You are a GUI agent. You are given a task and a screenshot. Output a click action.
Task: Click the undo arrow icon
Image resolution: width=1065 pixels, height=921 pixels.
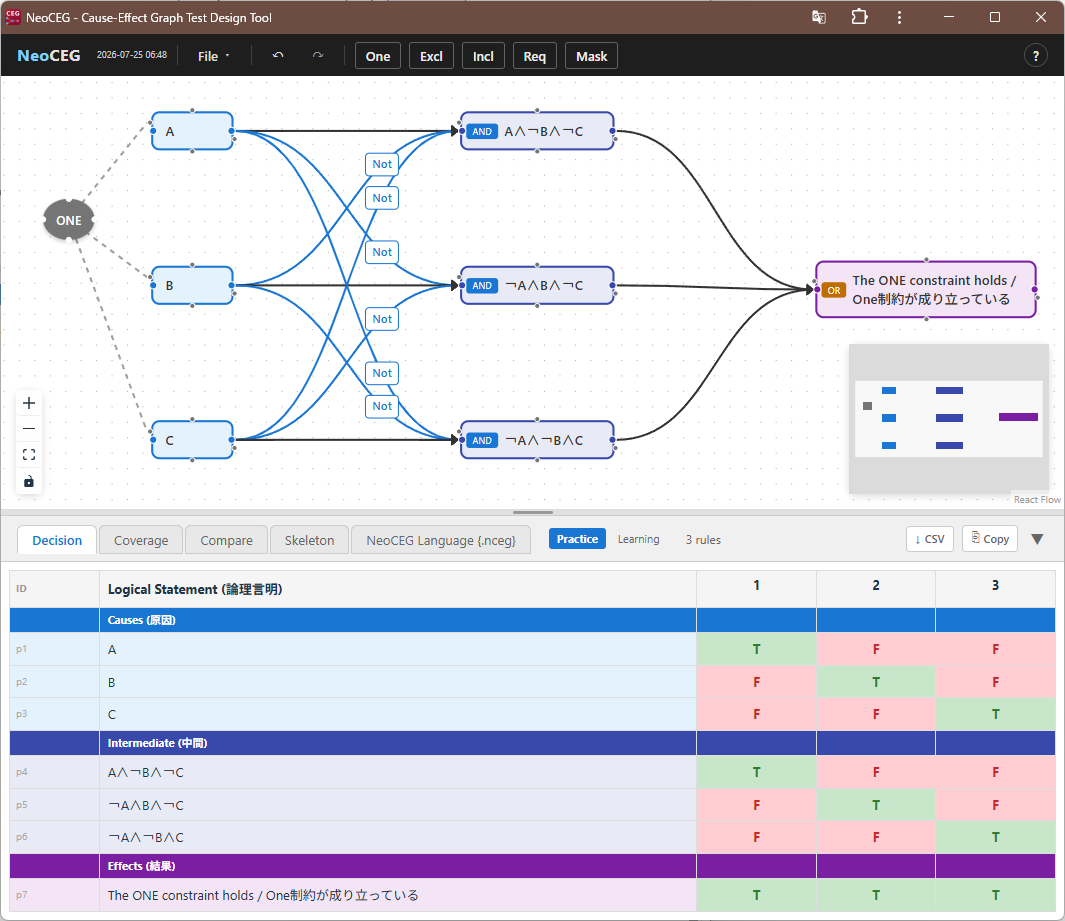[x=278, y=56]
